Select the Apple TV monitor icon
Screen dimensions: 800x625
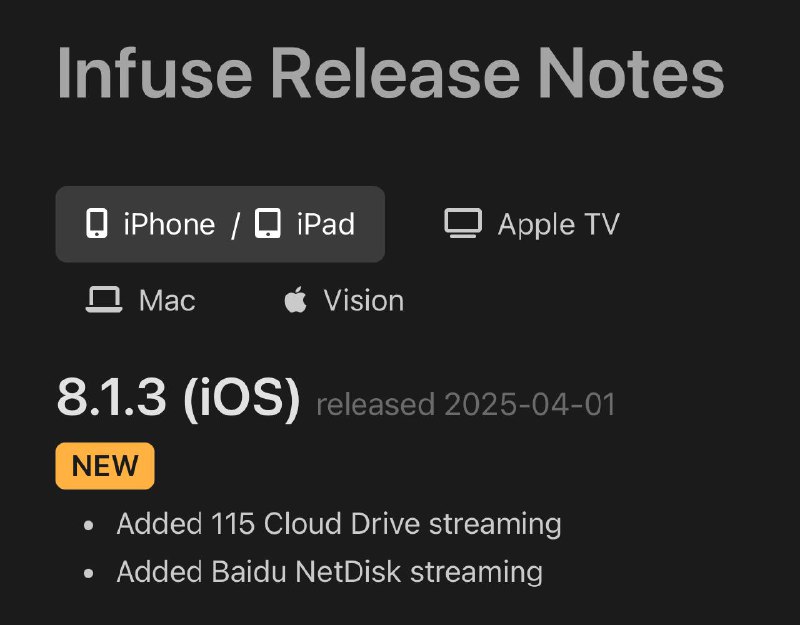tap(463, 224)
